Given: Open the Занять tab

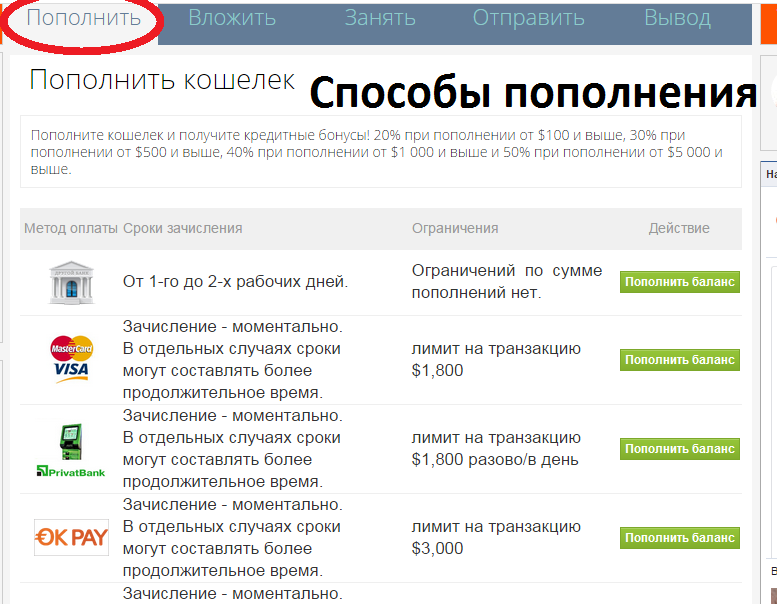Looking at the screenshot, I should [x=380, y=18].
